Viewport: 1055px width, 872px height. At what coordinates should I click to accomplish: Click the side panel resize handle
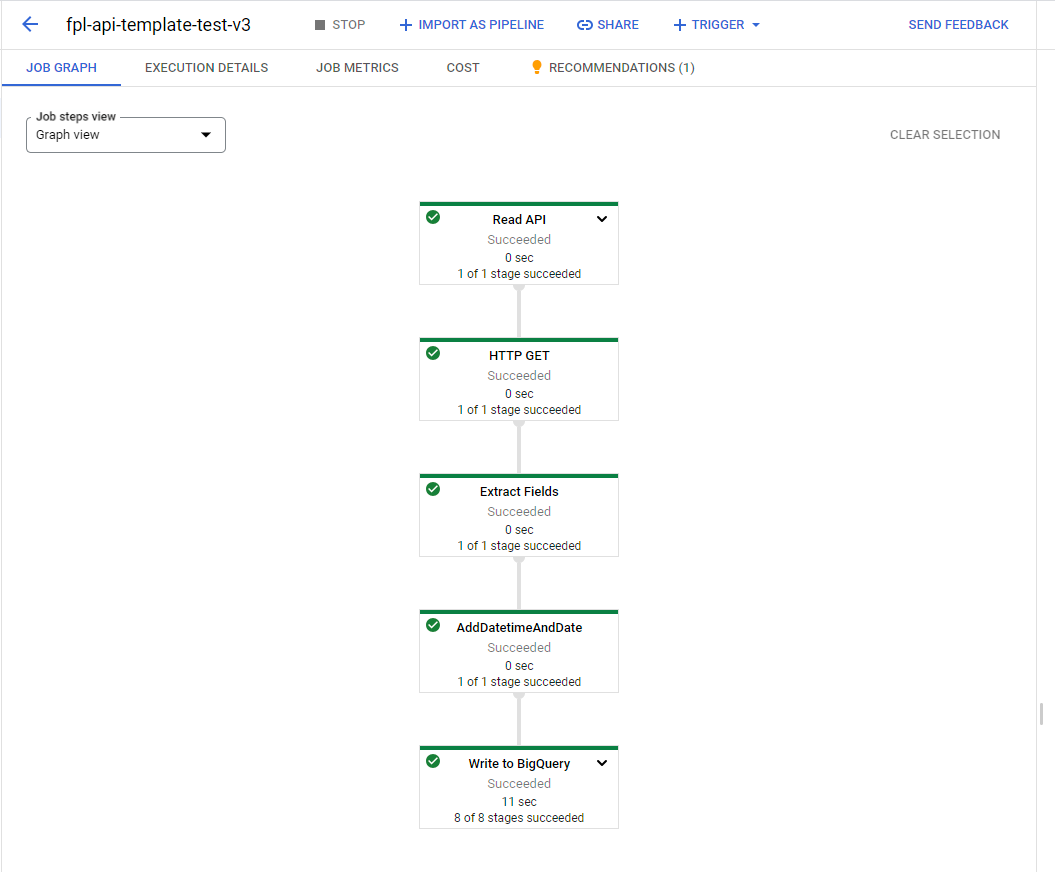(x=1042, y=714)
